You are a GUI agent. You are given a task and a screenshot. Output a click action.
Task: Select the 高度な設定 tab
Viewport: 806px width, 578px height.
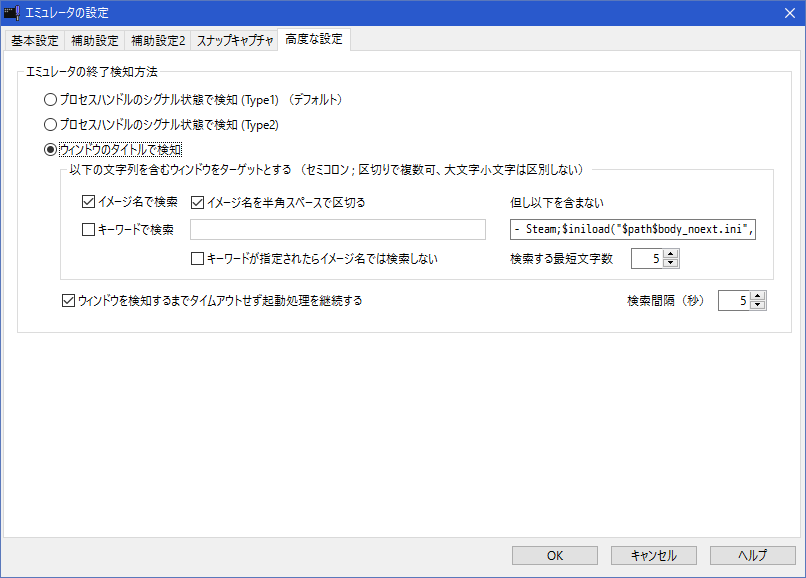tap(314, 39)
